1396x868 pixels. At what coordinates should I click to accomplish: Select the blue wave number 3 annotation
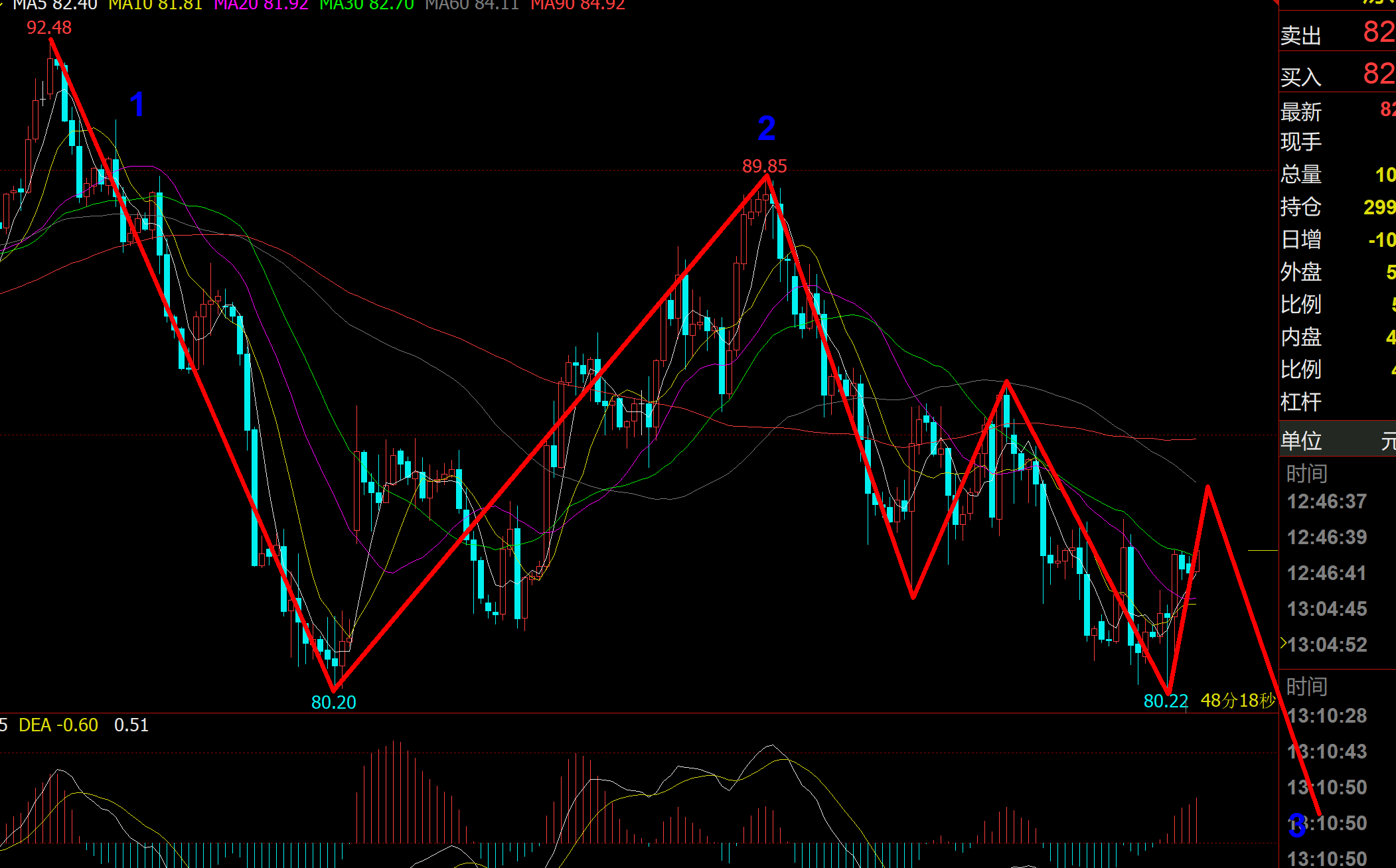(x=1296, y=826)
